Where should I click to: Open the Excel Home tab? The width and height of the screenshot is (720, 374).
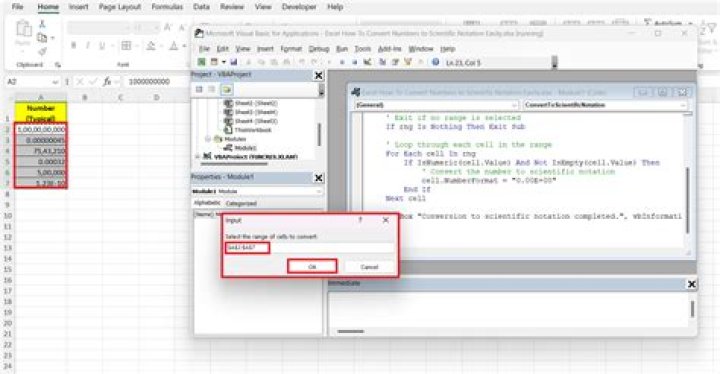tap(48, 7)
